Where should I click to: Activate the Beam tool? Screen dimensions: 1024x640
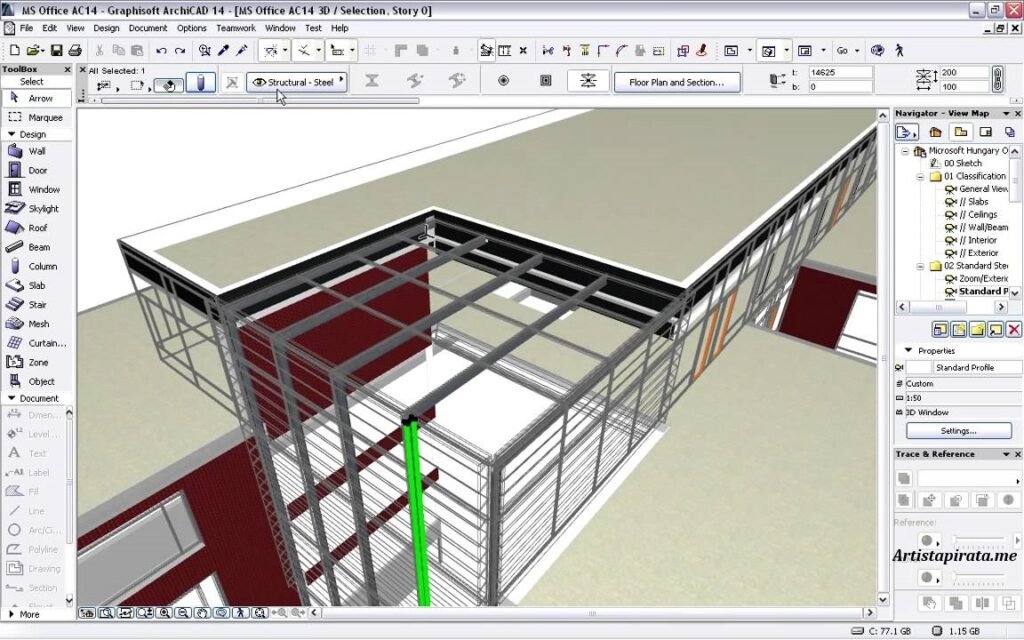pos(37,246)
